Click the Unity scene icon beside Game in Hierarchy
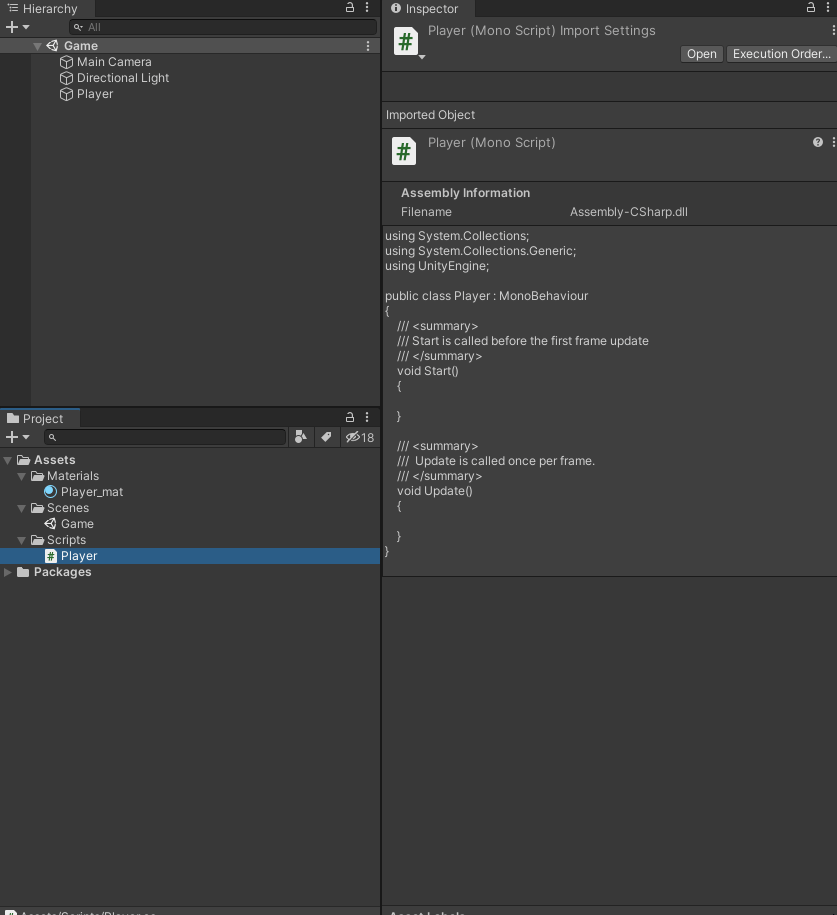Viewport: 837px width, 915px height. (x=53, y=46)
